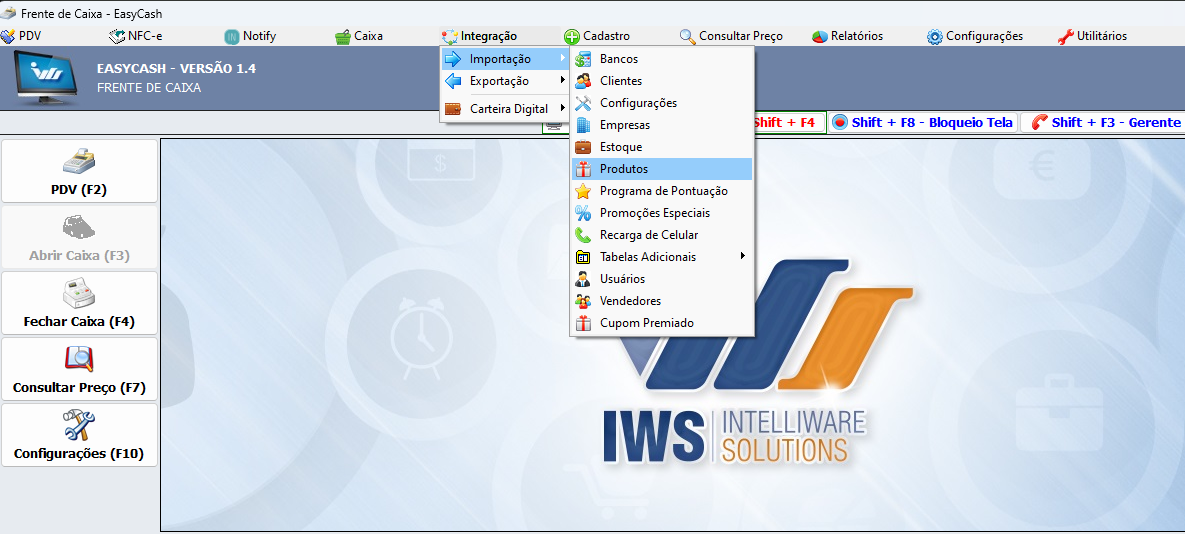
Task: Click the Clientes people icon
Action: pyautogui.click(x=583, y=81)
